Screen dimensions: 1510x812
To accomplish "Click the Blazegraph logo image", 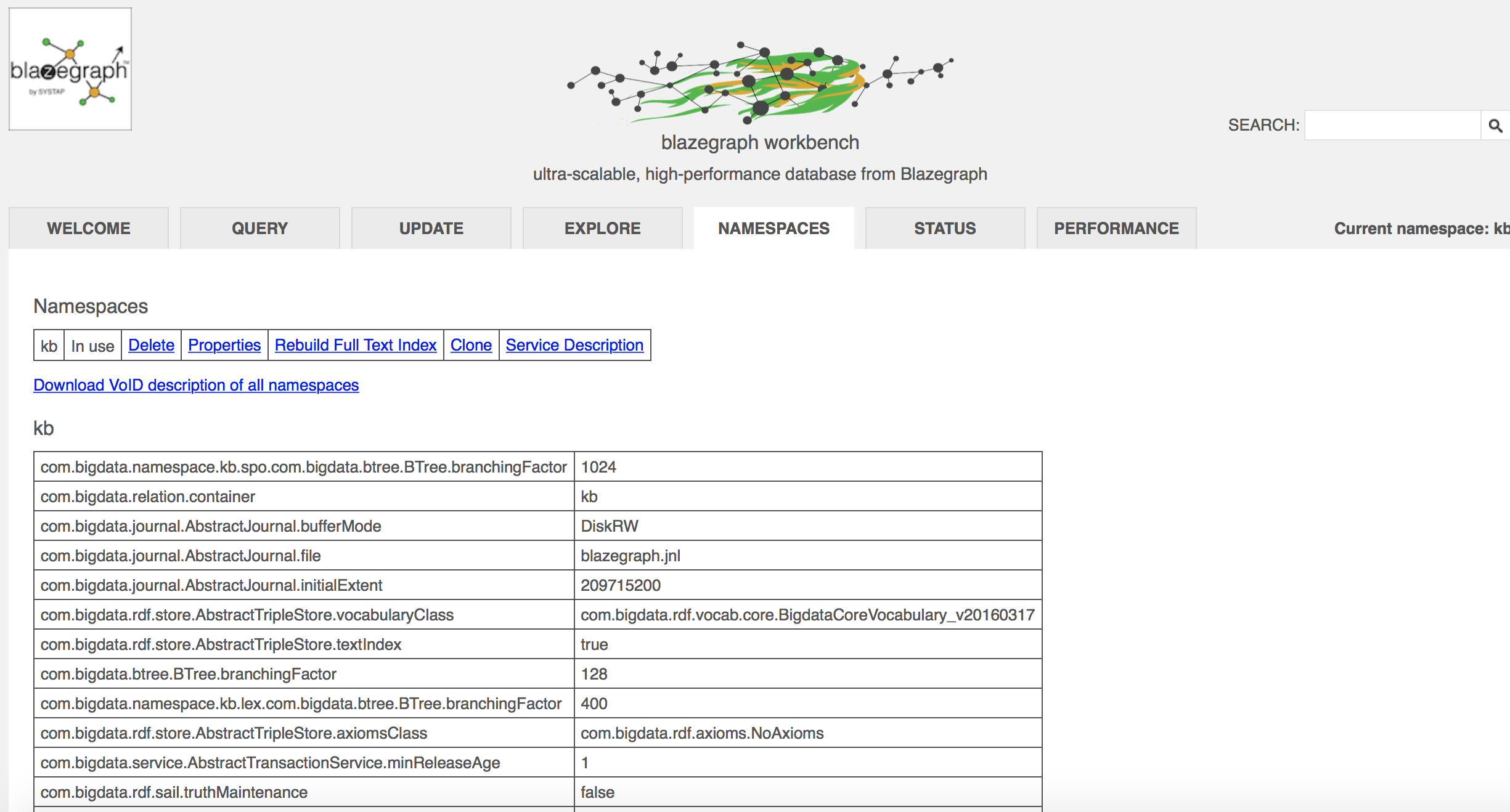I will 70,69.
